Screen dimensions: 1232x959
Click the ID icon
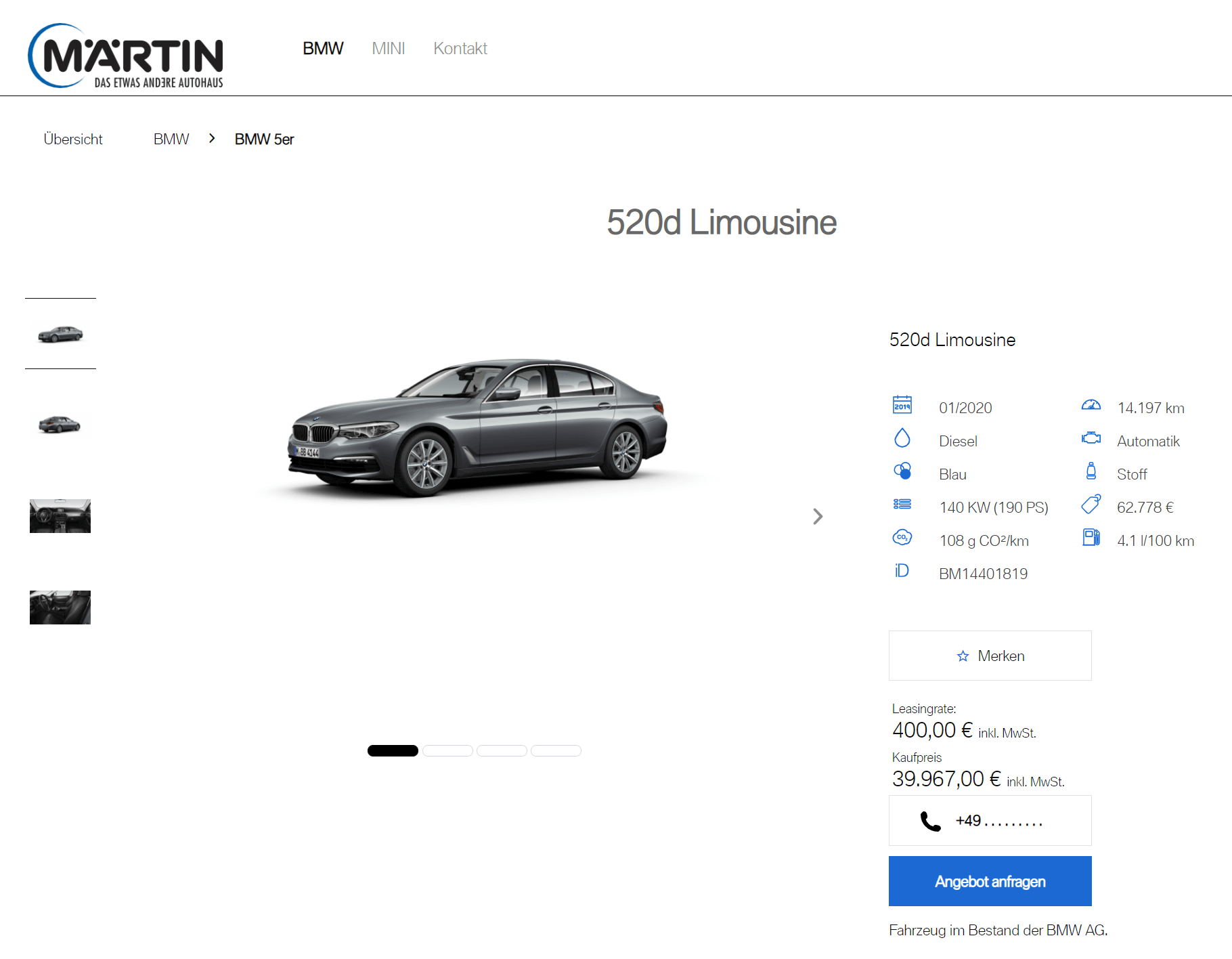click(x=902, y=570)
